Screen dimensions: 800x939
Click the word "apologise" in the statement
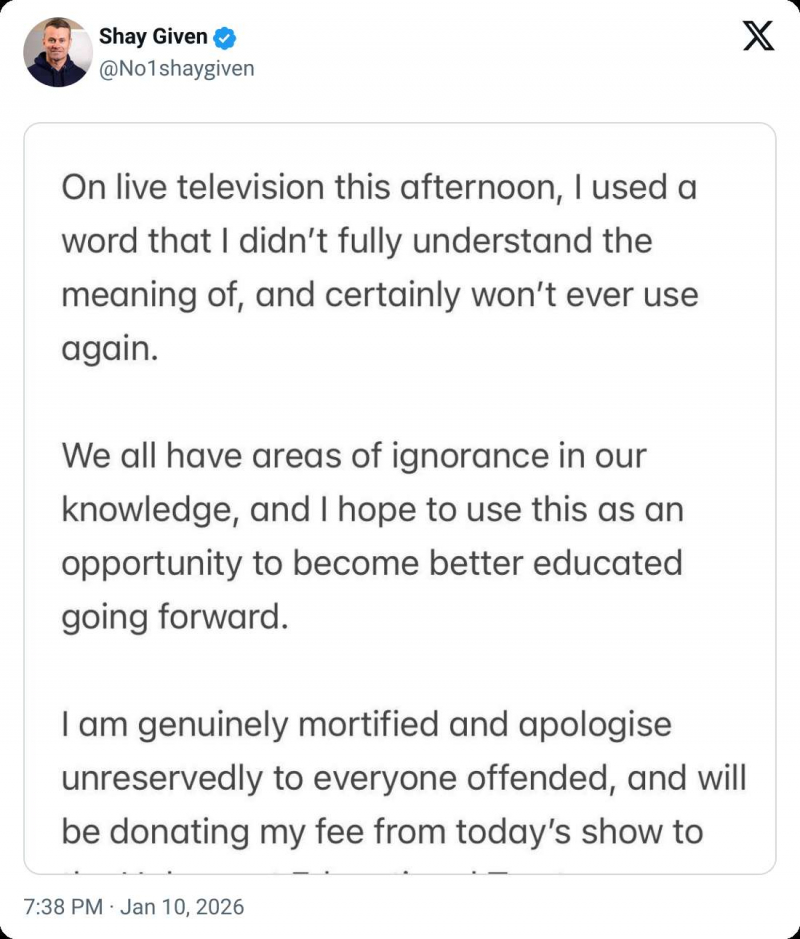[595, 724]
